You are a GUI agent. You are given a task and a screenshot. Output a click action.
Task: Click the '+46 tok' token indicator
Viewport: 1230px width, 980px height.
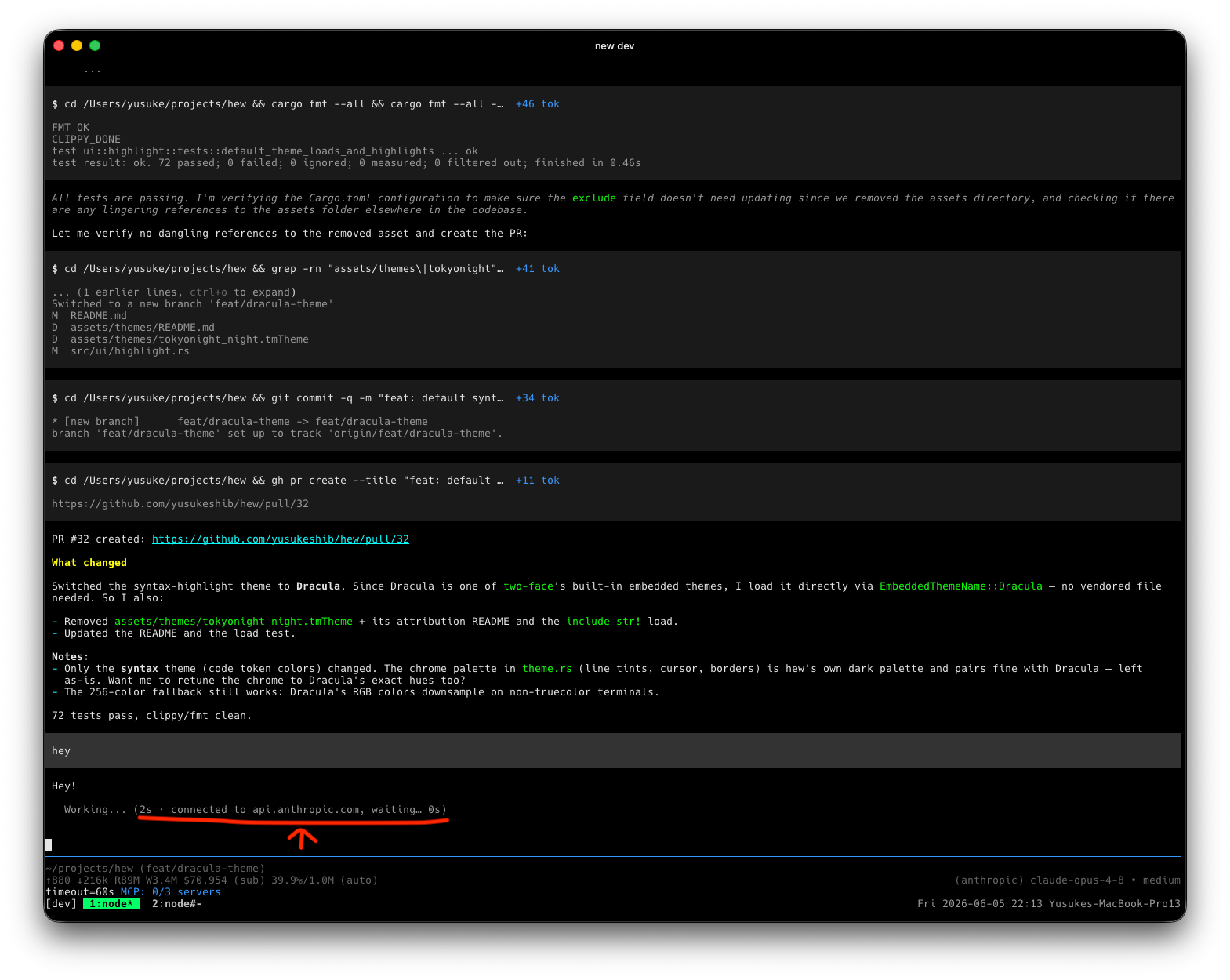click(x=537, y=104)
